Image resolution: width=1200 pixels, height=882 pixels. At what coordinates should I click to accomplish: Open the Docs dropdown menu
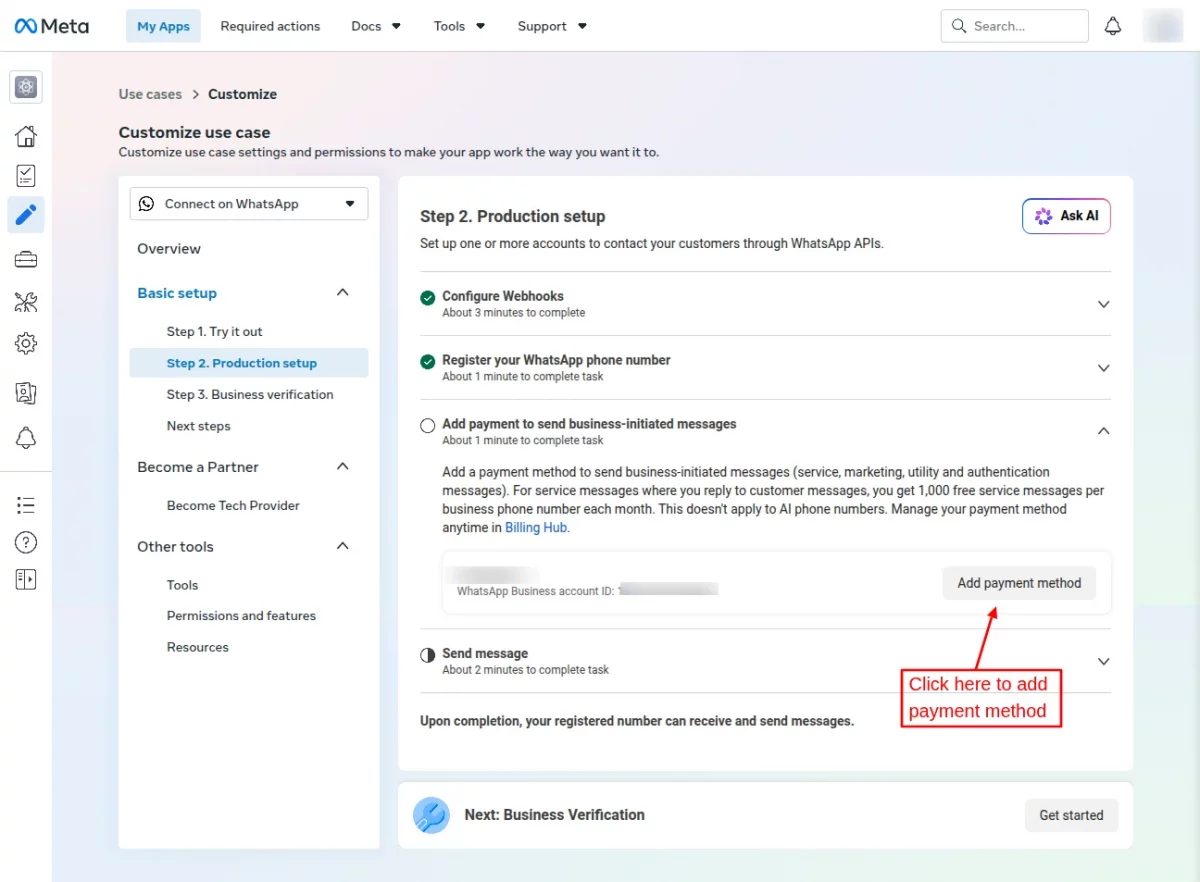[x=376, y=26]
